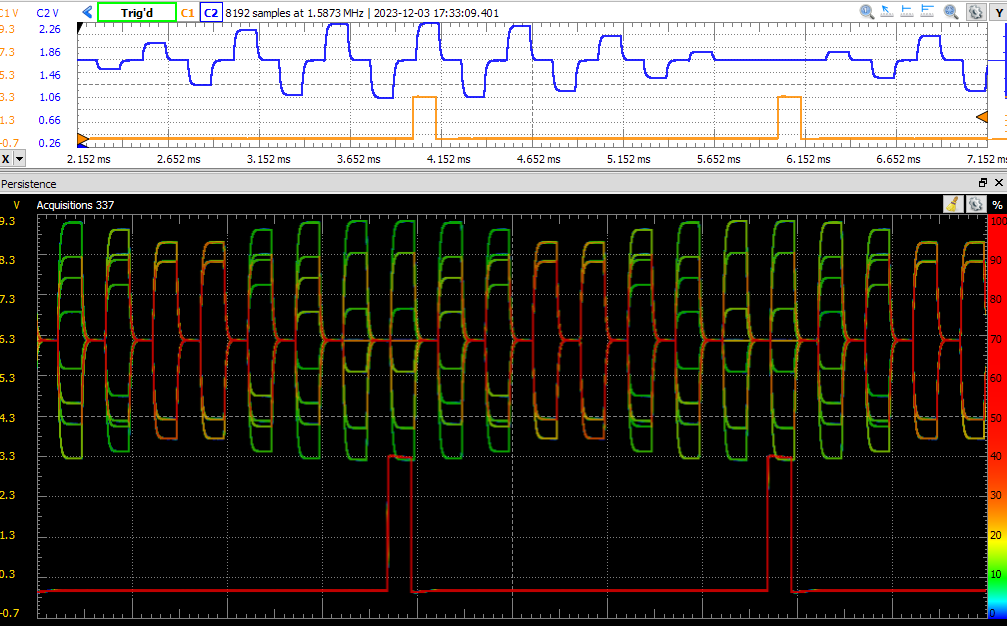Click the 3.652 ms time axis label
1007x626 pixels.
(x=358, y=159)
